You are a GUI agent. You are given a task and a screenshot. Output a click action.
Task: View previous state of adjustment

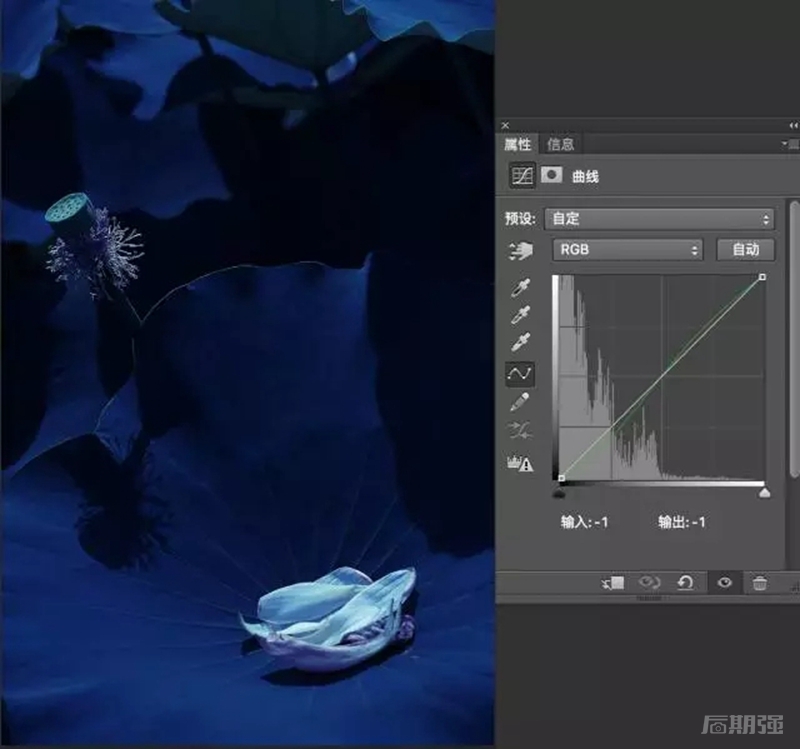pyautogui.click(x=649, y=583)
